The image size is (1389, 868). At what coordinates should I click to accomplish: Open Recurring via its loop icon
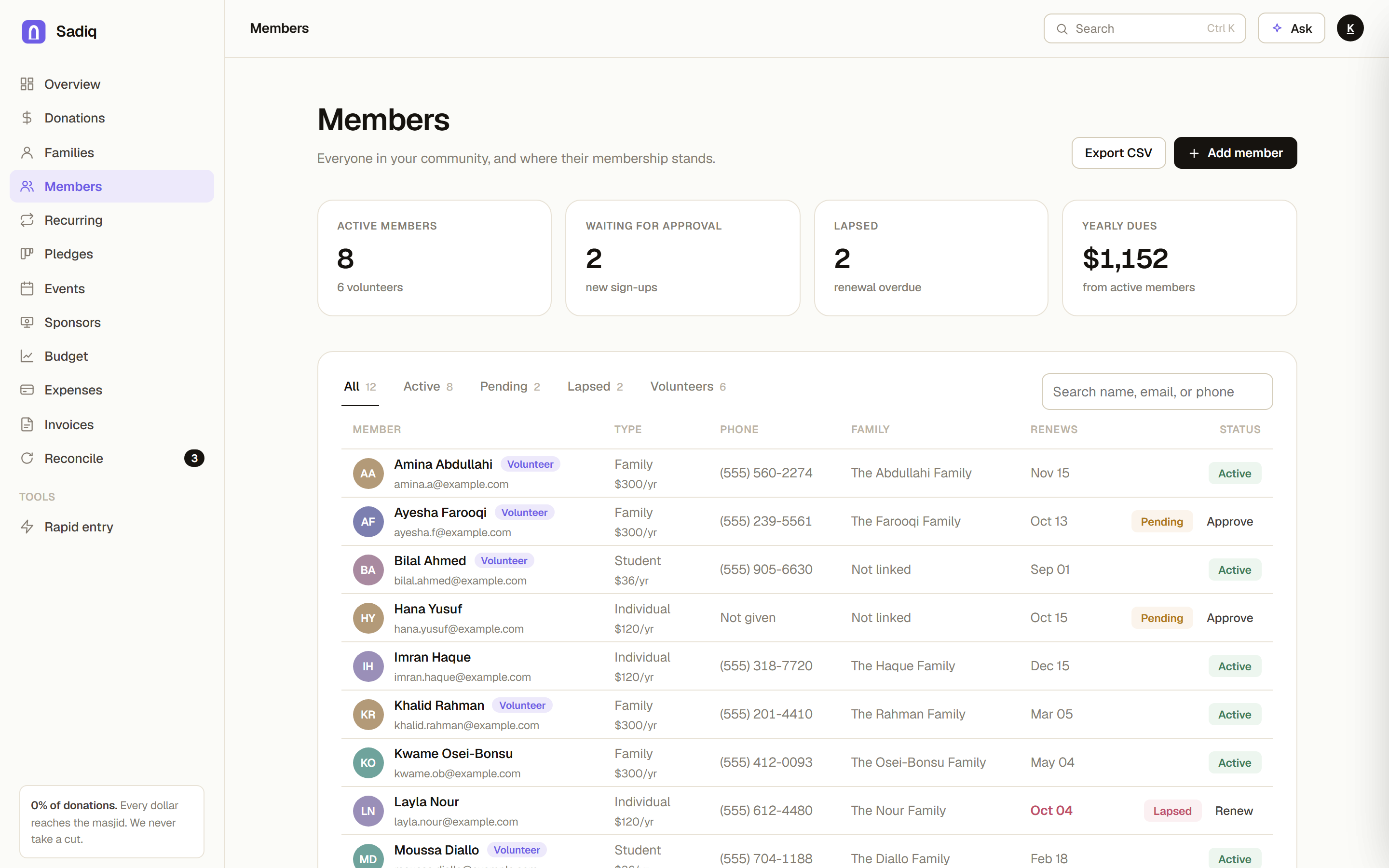click(x=27, y=220)
